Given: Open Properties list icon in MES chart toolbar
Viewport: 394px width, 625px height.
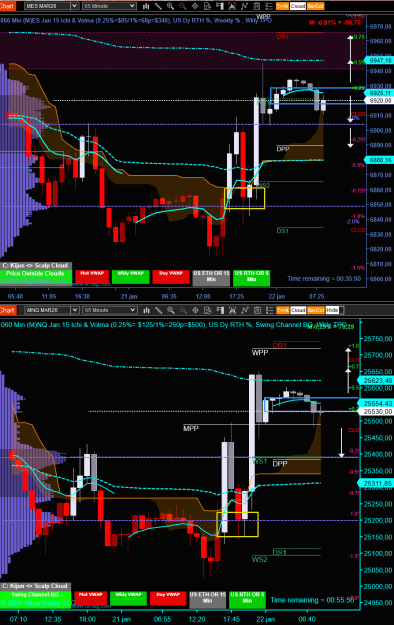Looking at the screenshot, I should coord(269,6).
